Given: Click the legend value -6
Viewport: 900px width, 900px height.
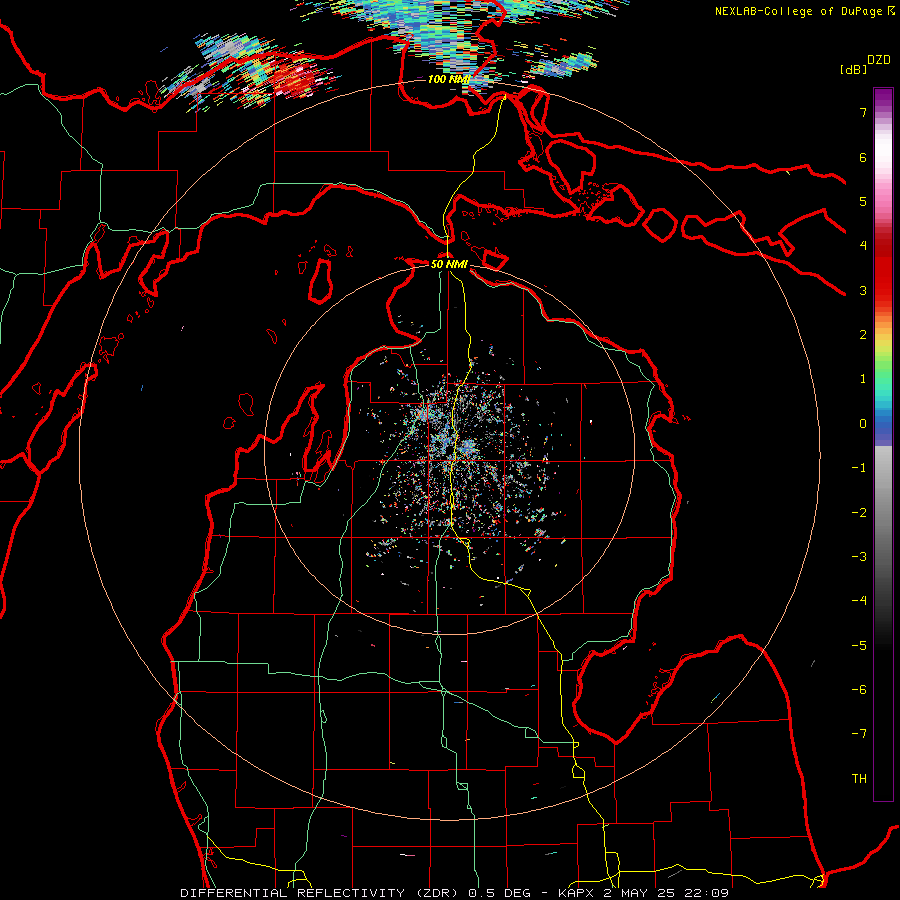Looking at the screenshot, I should pos(859,690).
